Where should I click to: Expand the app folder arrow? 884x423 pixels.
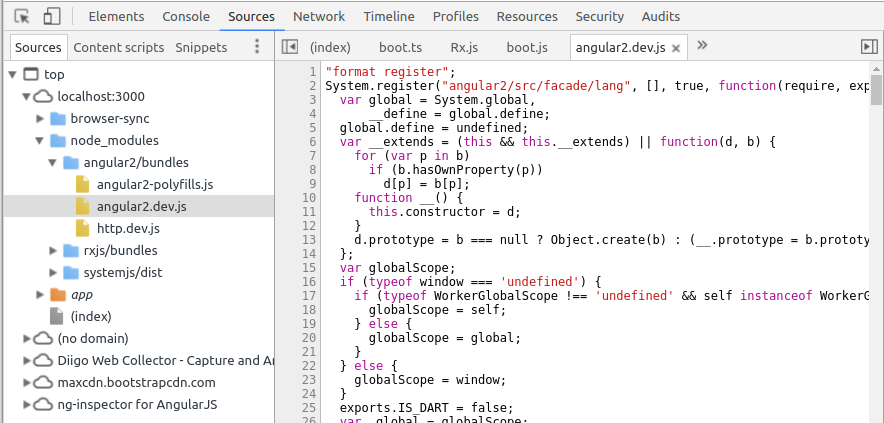coord(39,294)
